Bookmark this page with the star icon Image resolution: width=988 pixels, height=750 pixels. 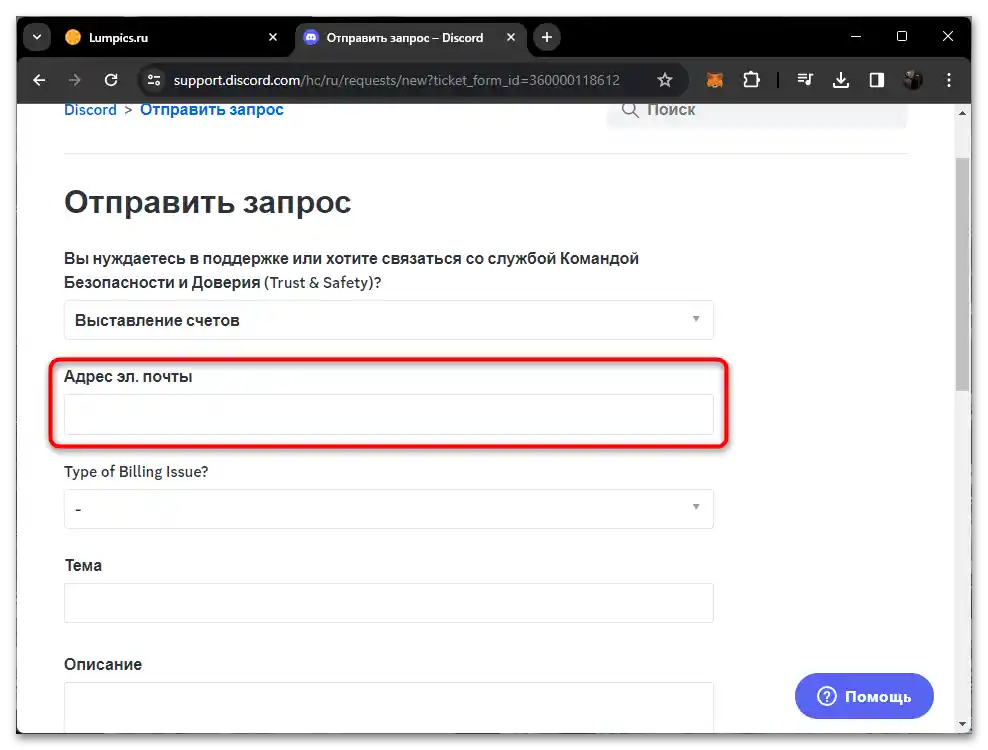pos(665,80)
